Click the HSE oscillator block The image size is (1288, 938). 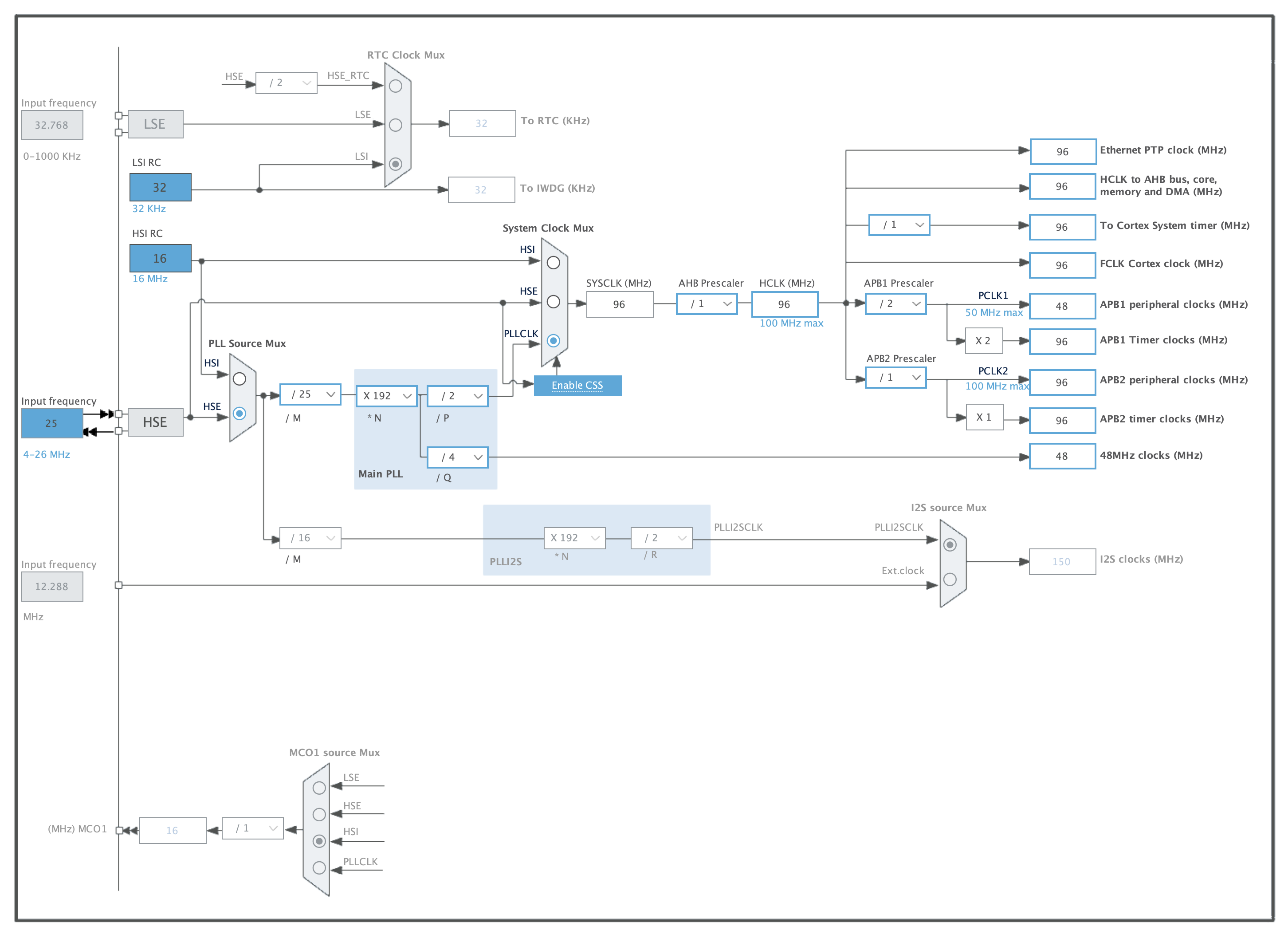(156, 423)
